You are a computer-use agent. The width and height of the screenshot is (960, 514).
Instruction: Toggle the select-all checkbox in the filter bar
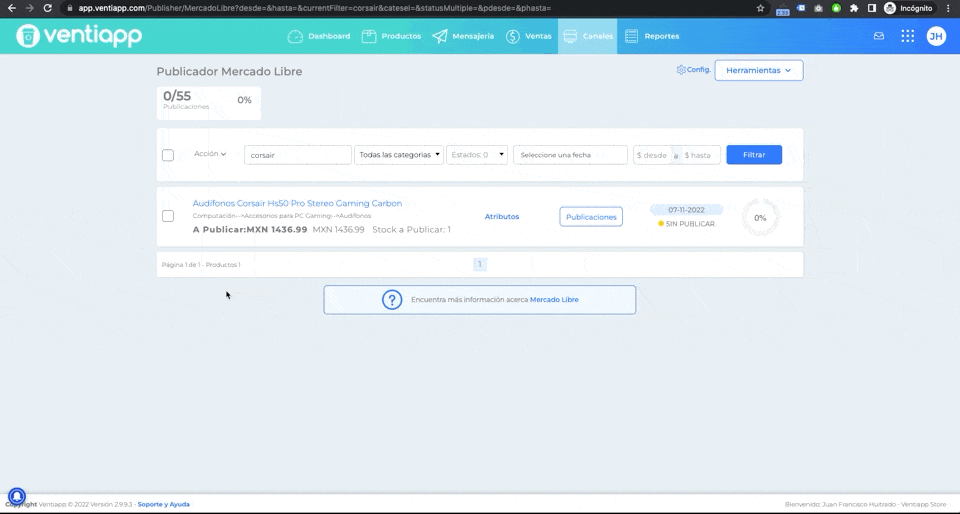point(168,155)
